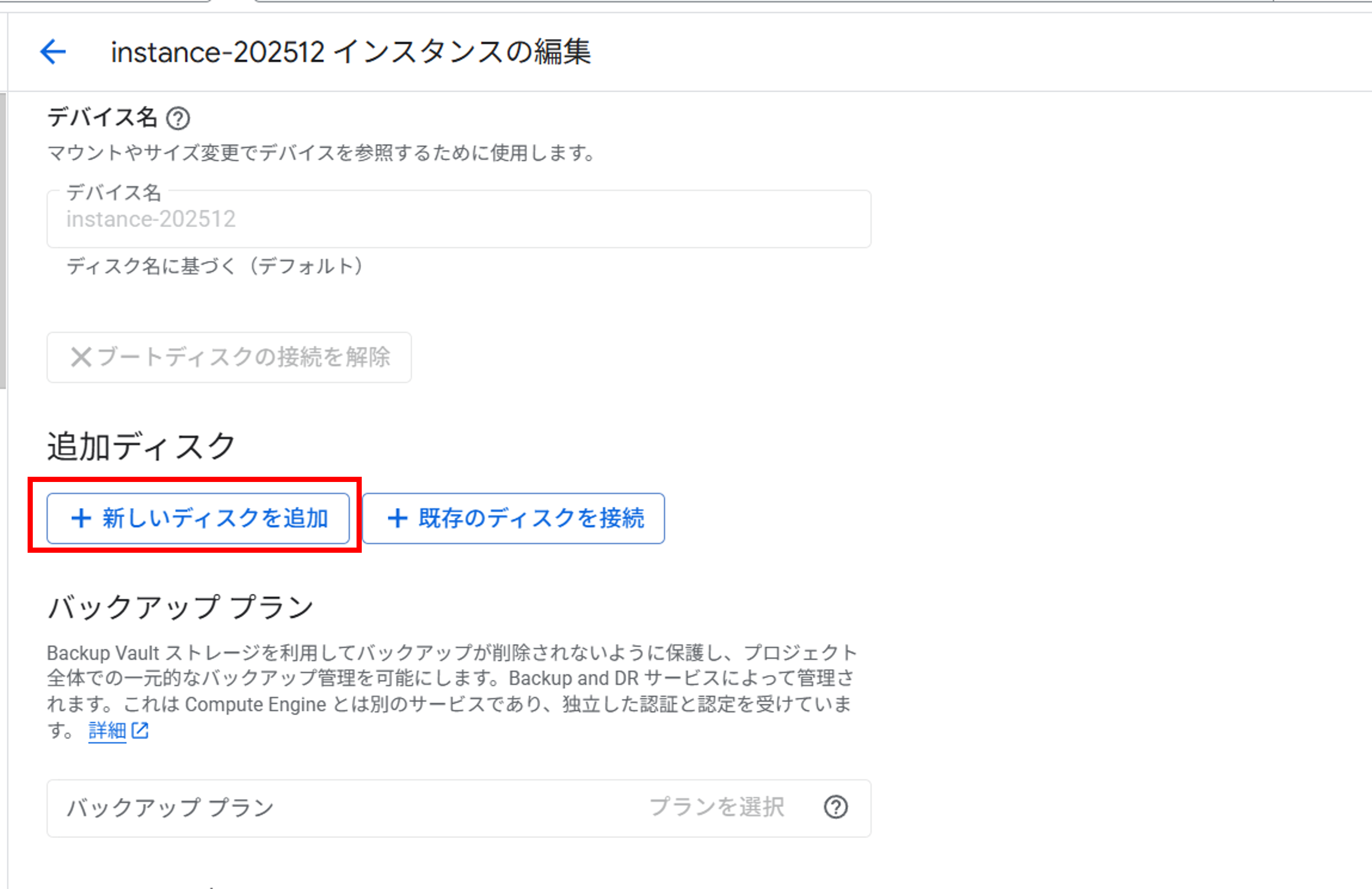Open the 詳細 learn more link

[x=107, y=731]
